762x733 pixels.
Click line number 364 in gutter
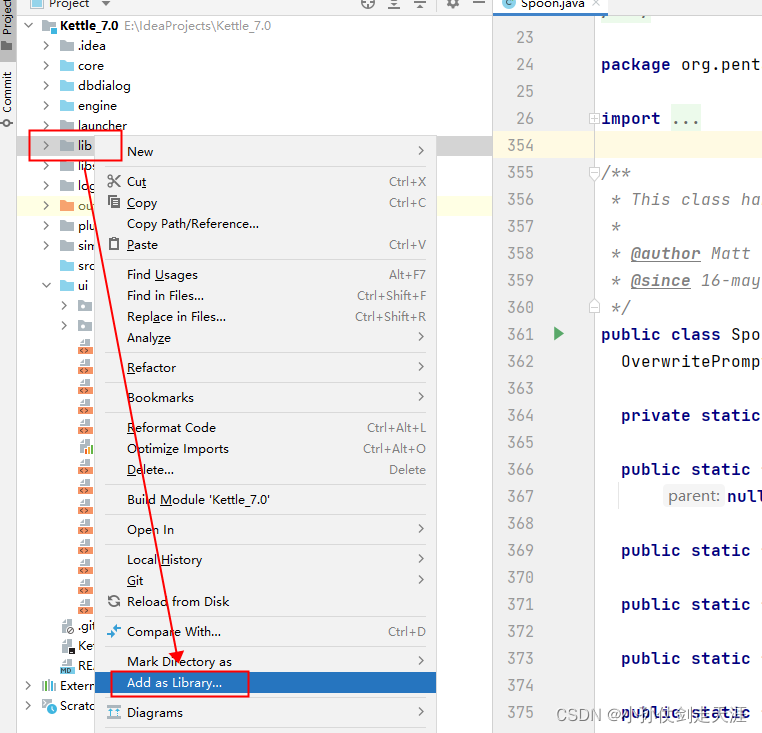coord(520,415)
